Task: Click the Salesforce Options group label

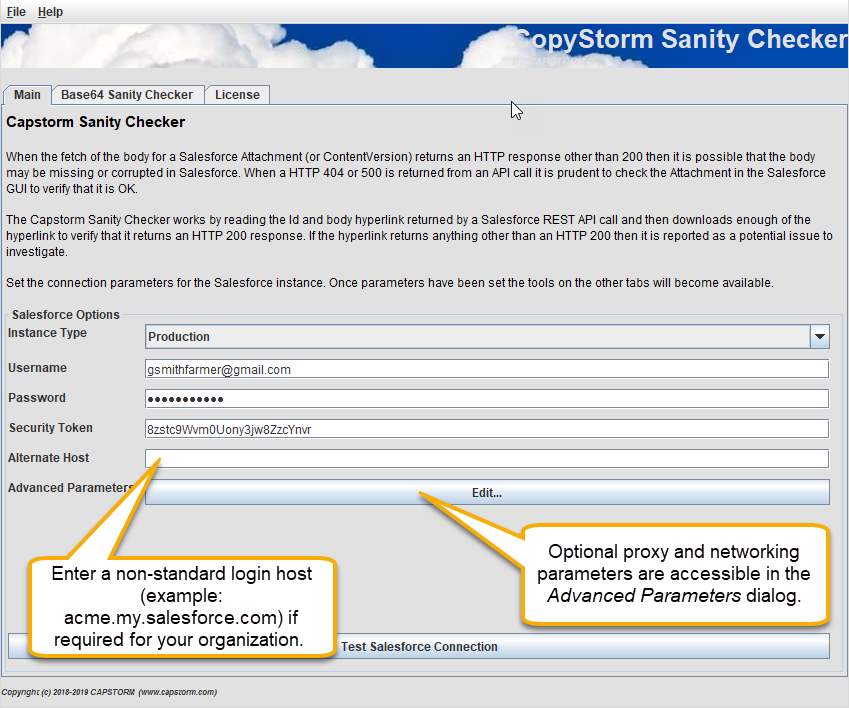Action: coord(66,314)
